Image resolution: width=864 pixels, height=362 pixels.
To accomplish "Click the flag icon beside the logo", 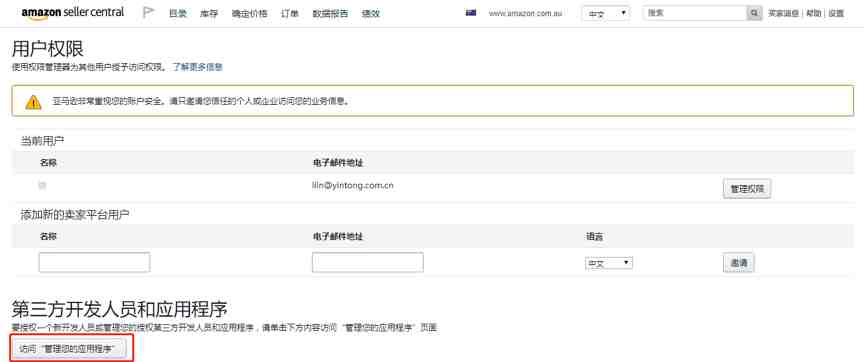I will (148, 13).
